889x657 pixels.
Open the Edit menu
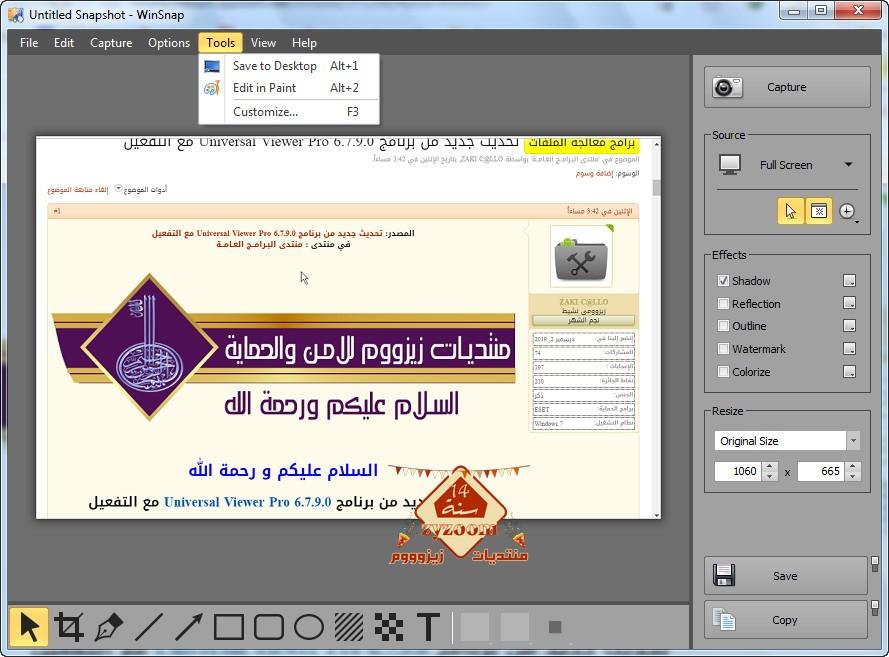64,43
